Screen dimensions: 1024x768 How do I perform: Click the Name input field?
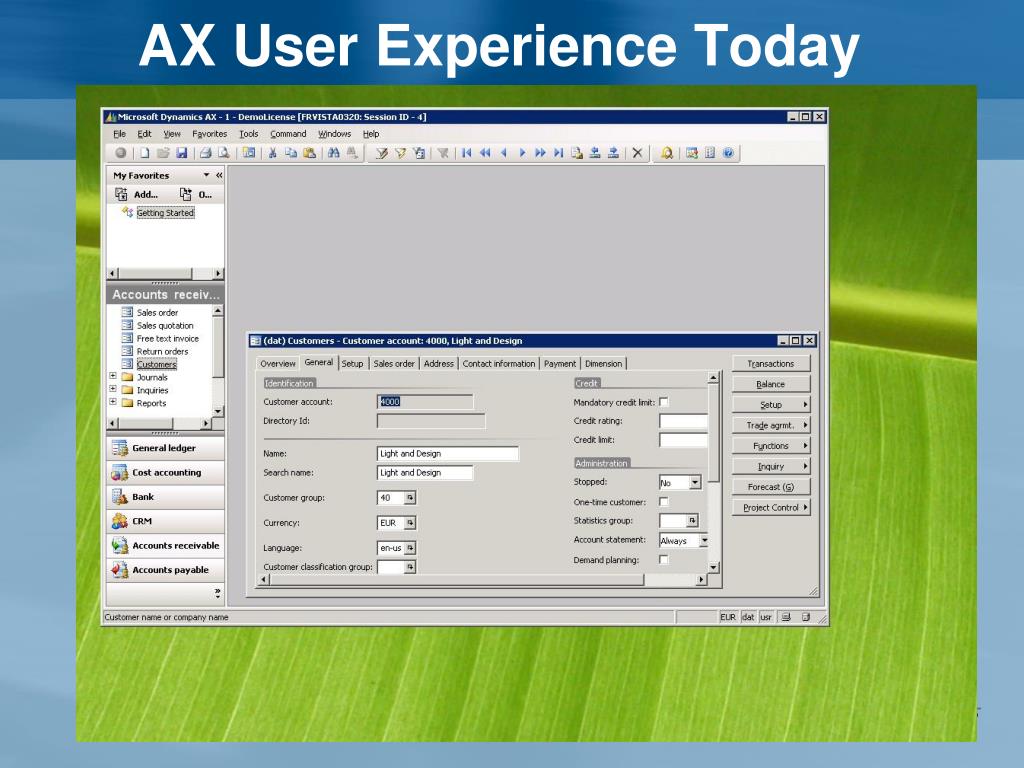447,454
